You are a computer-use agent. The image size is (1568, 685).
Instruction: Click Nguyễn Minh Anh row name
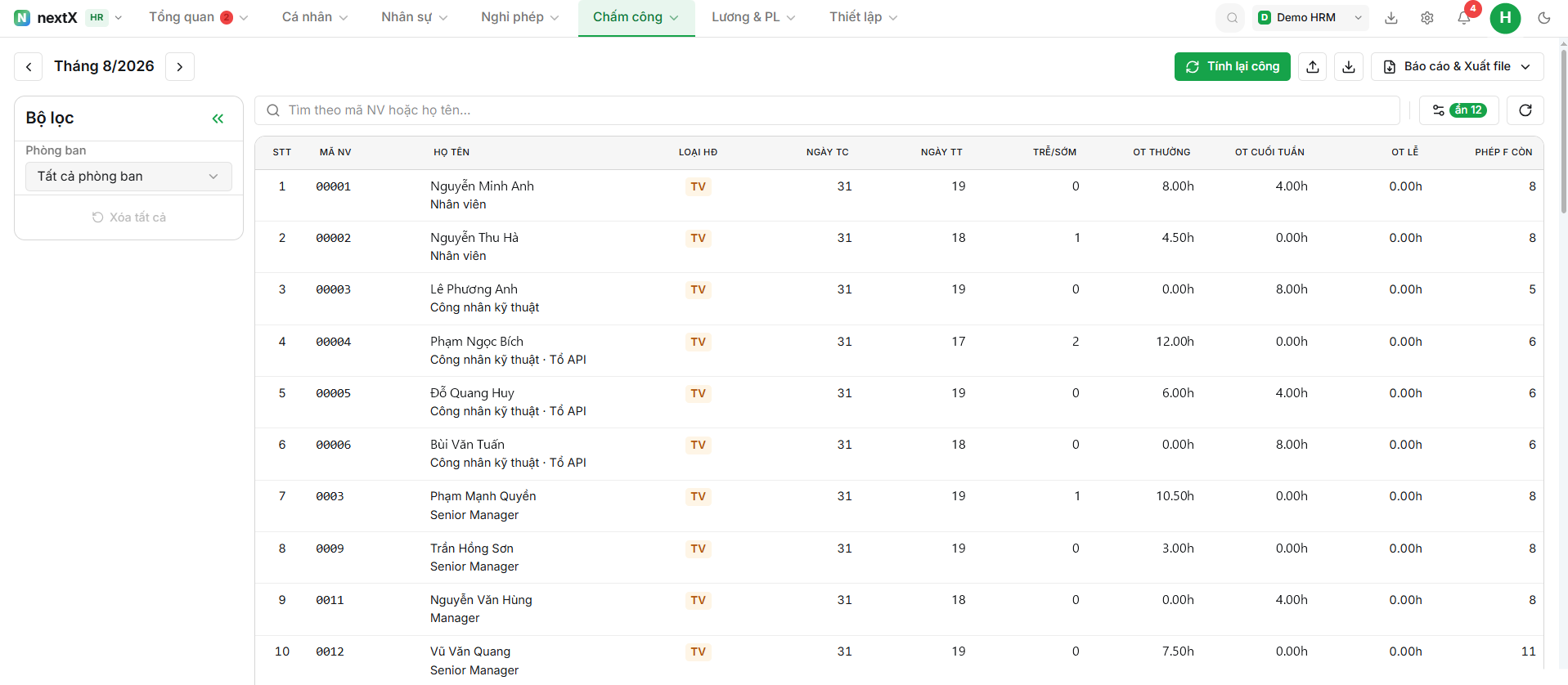tap(482, 186)
